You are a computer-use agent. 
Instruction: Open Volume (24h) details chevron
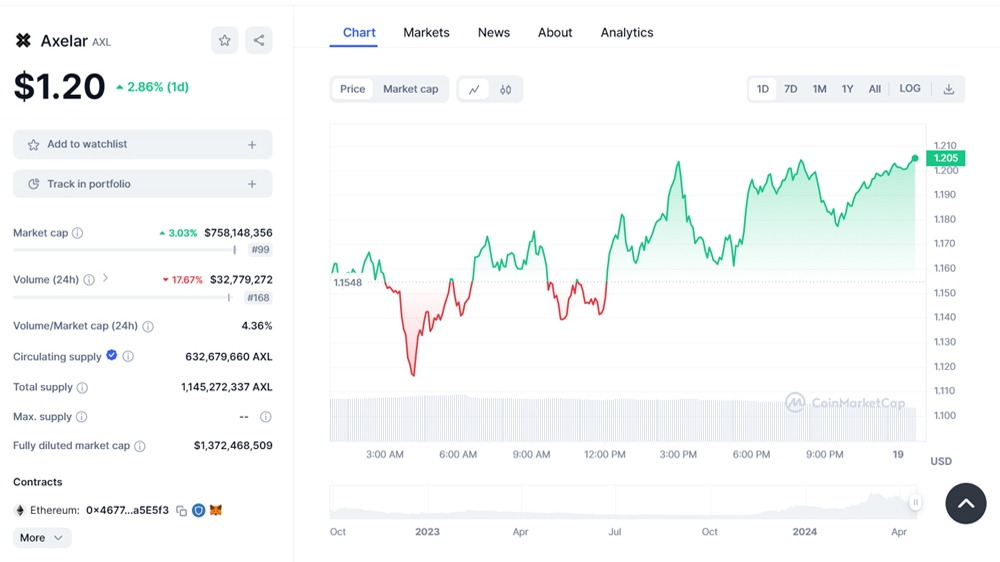106,278
